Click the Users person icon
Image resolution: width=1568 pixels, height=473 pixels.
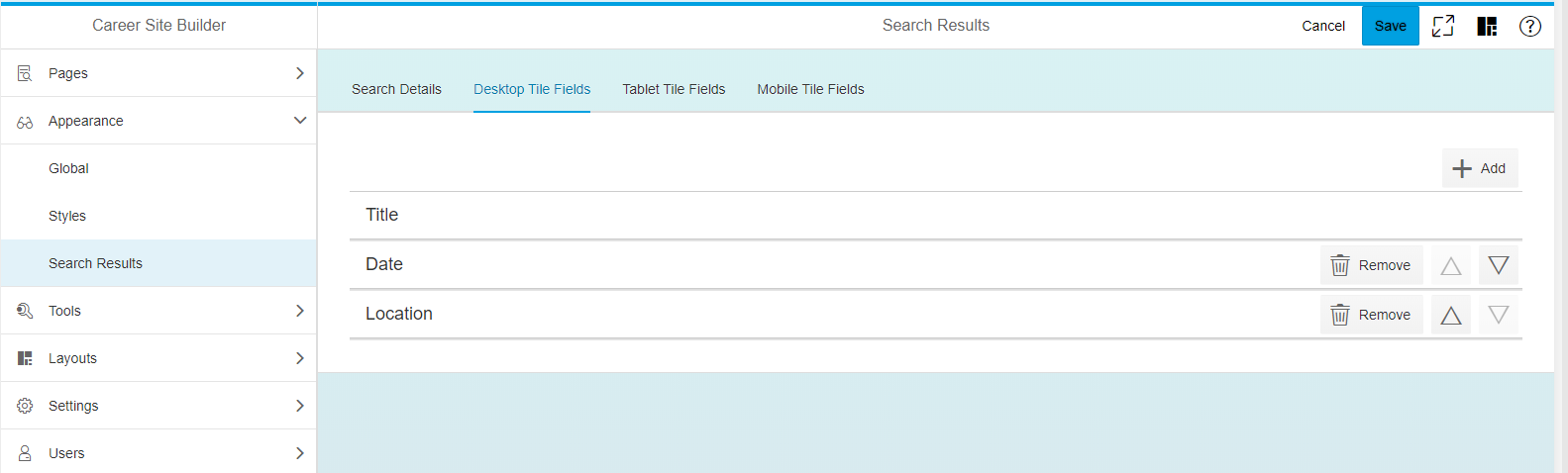click(25, 453)
